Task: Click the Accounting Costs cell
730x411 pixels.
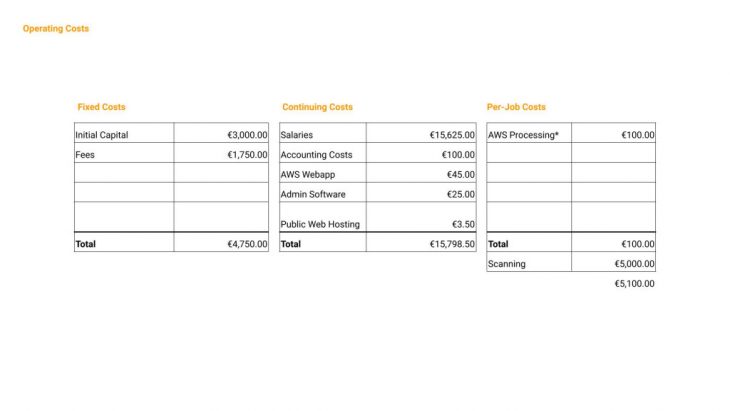Action: [x=316, y=155]
